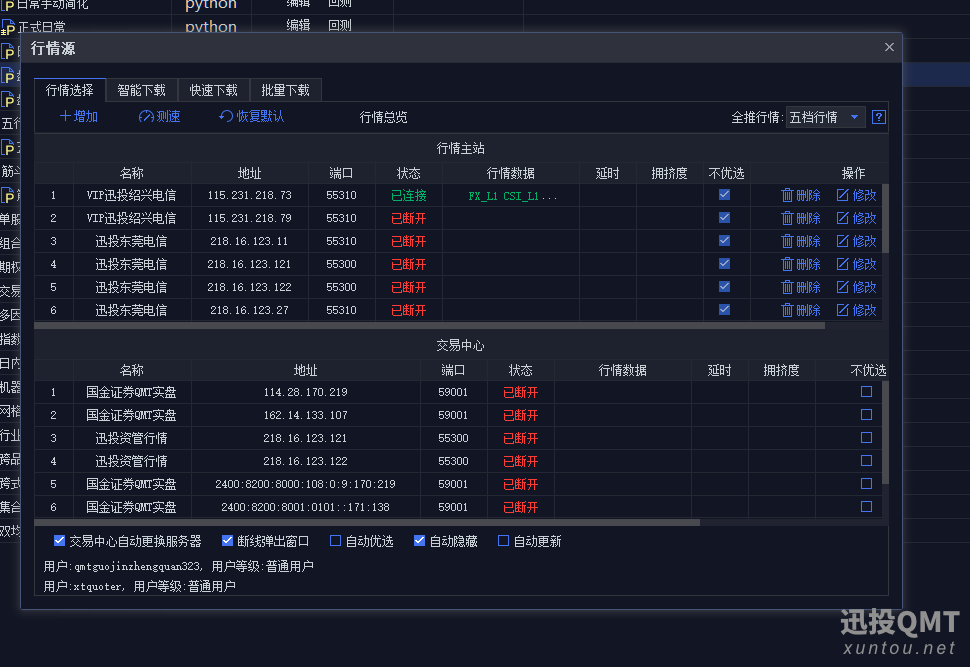This screenshot has width=970, height=667.
Task: Click the plus 增加 add-server icon
Action: 65,116
